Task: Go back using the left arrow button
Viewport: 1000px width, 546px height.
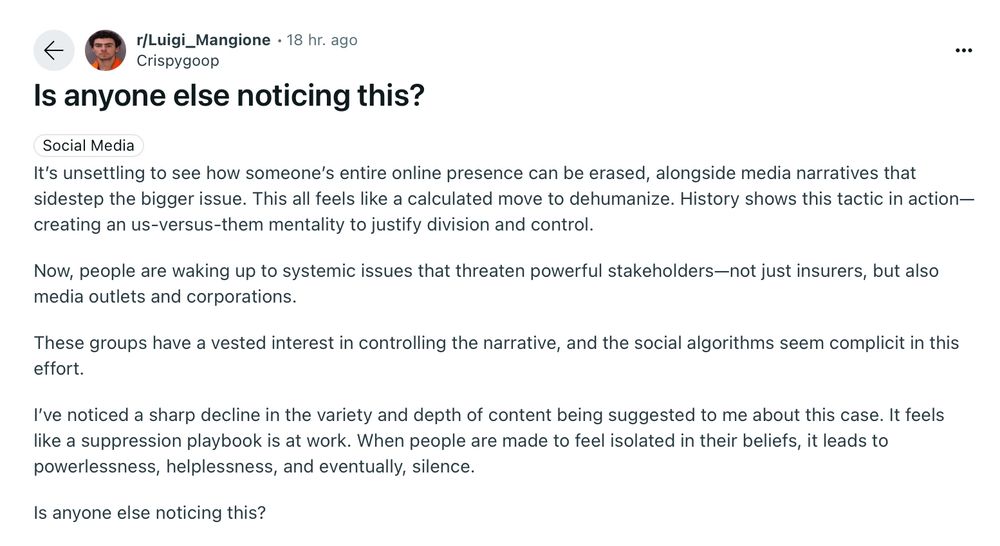Action: [x=54, y=50]
